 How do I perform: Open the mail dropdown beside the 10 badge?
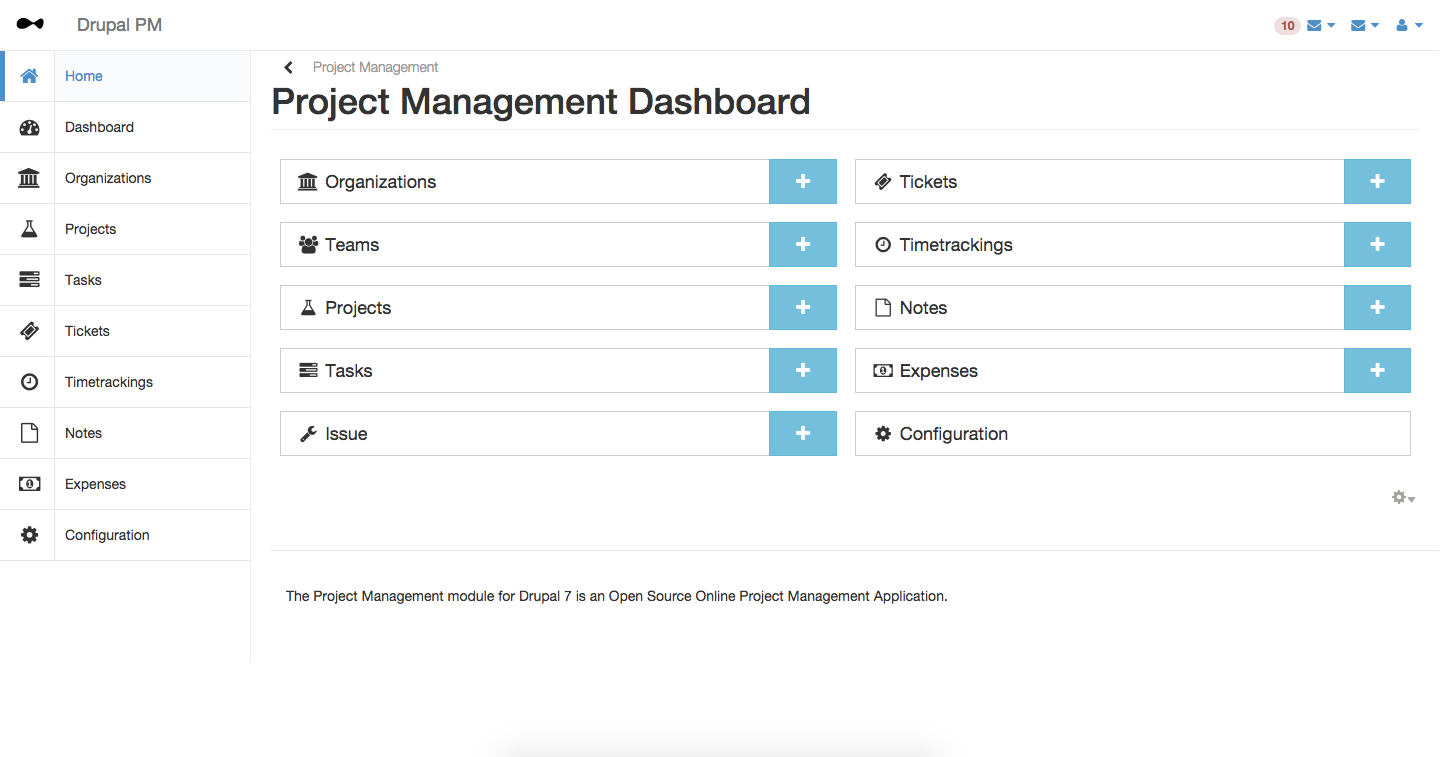click(1320, 26)
